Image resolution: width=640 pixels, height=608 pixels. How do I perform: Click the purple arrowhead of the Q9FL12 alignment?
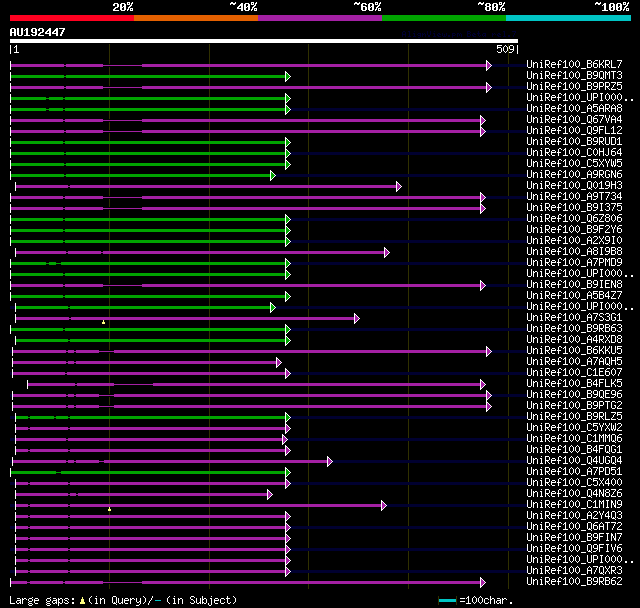click(483, 131)
